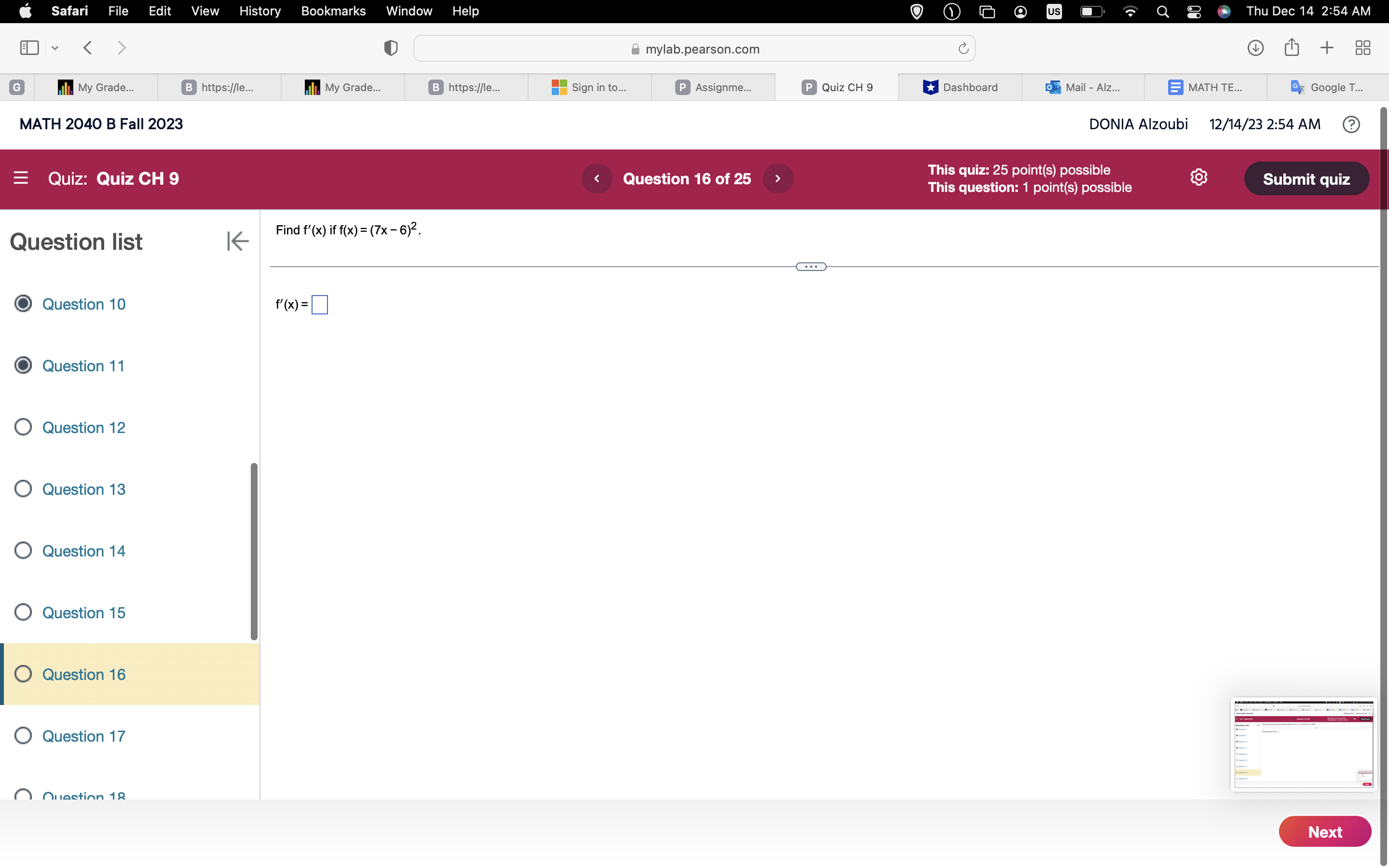Image resolution: width=1389 pixels, height=868 pixels.
Task: Open the hamburger quiz menu
Action: (x=21, y=178)
